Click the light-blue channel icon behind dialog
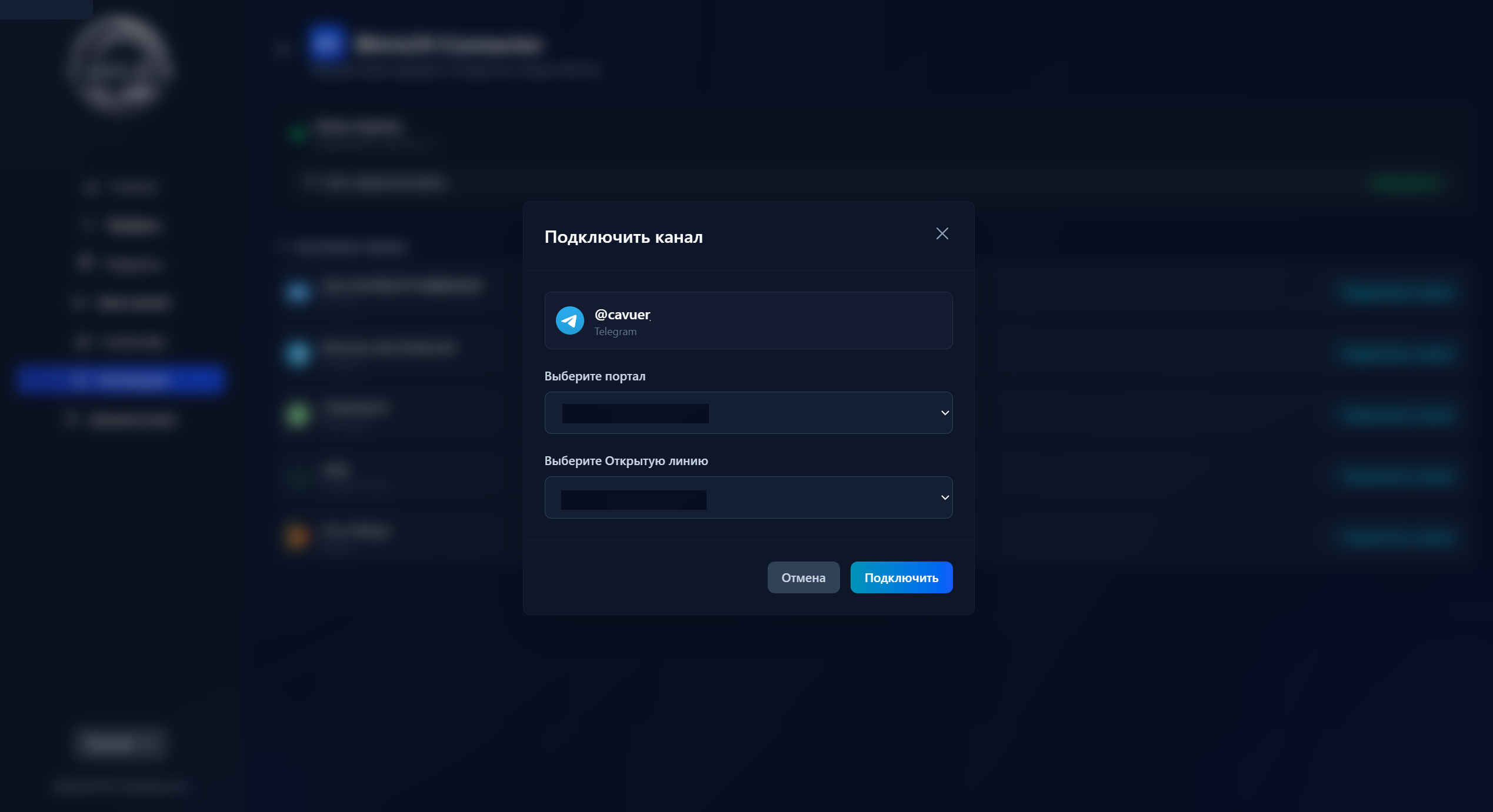 click(298, 353)
